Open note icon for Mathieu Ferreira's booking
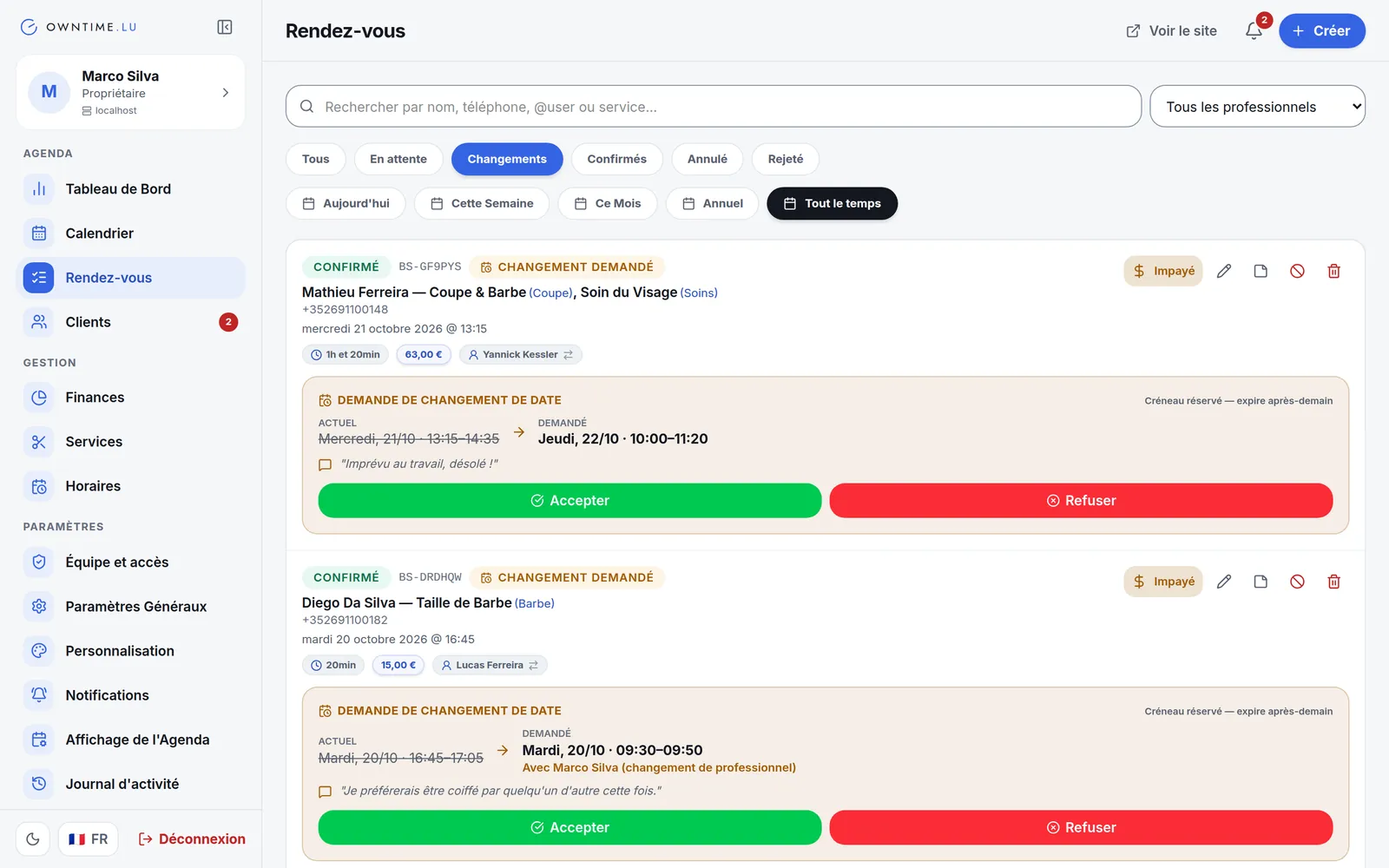This screenshot has height=868, width=1389. [x=1261, y=271]
